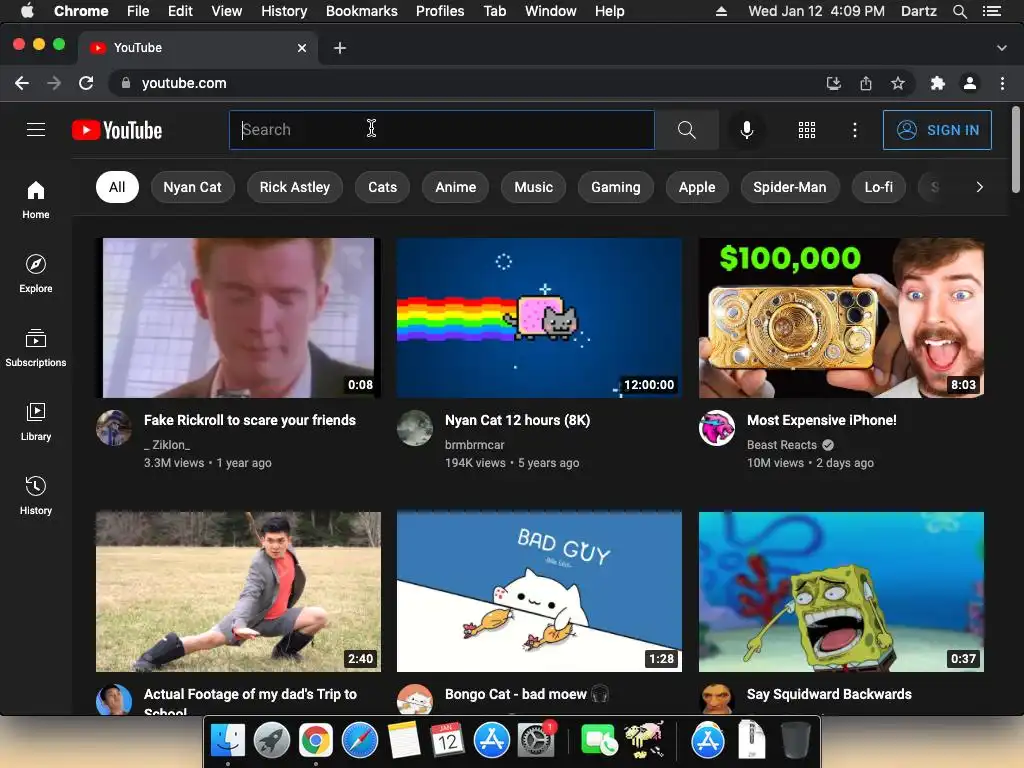Click the YouTube search input field
This screenshot has width=1024, height=768.
(441, 130)
